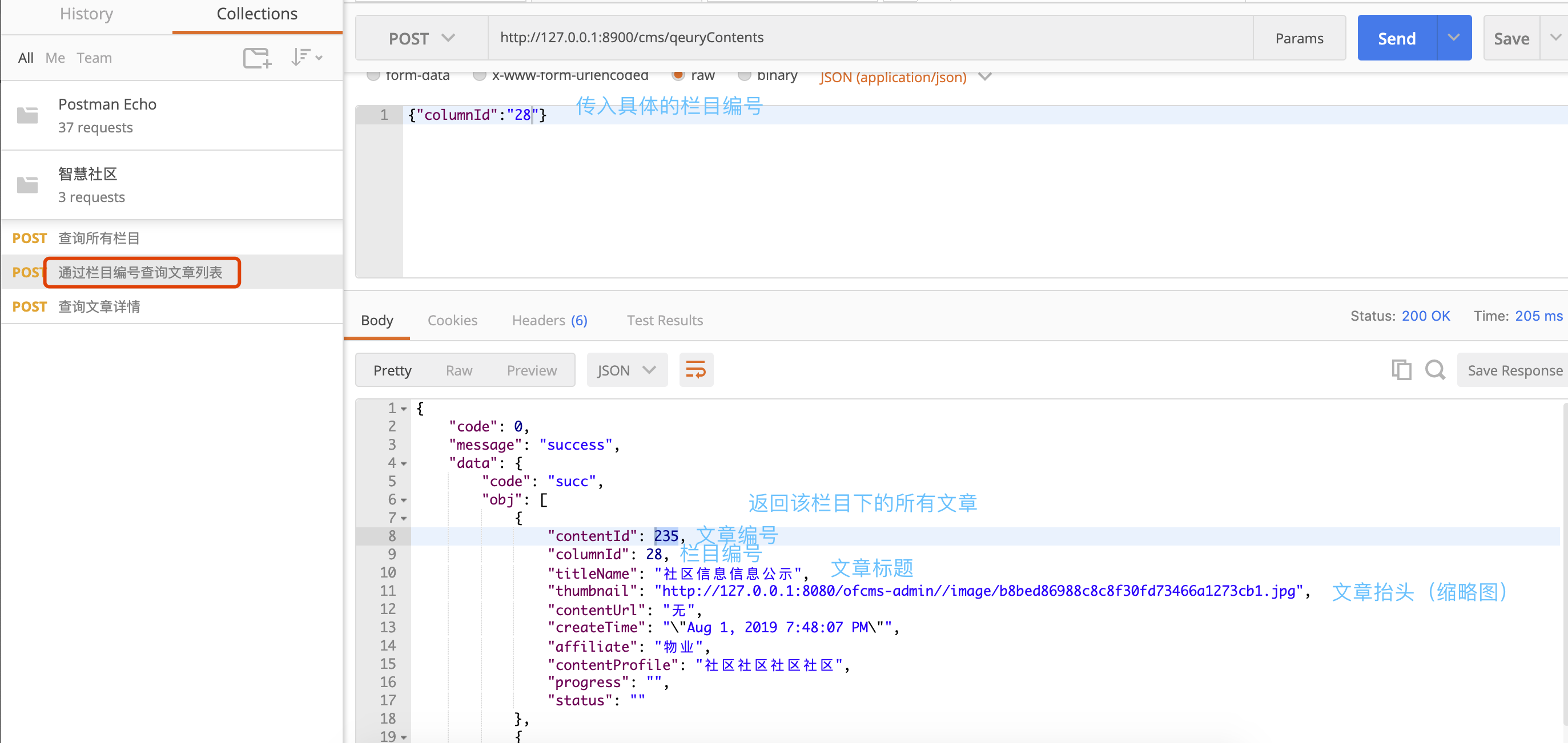Viewport: 1568px width, 743px height.
Task: Open the Headers (6) response tab
Action: [549, 320]
